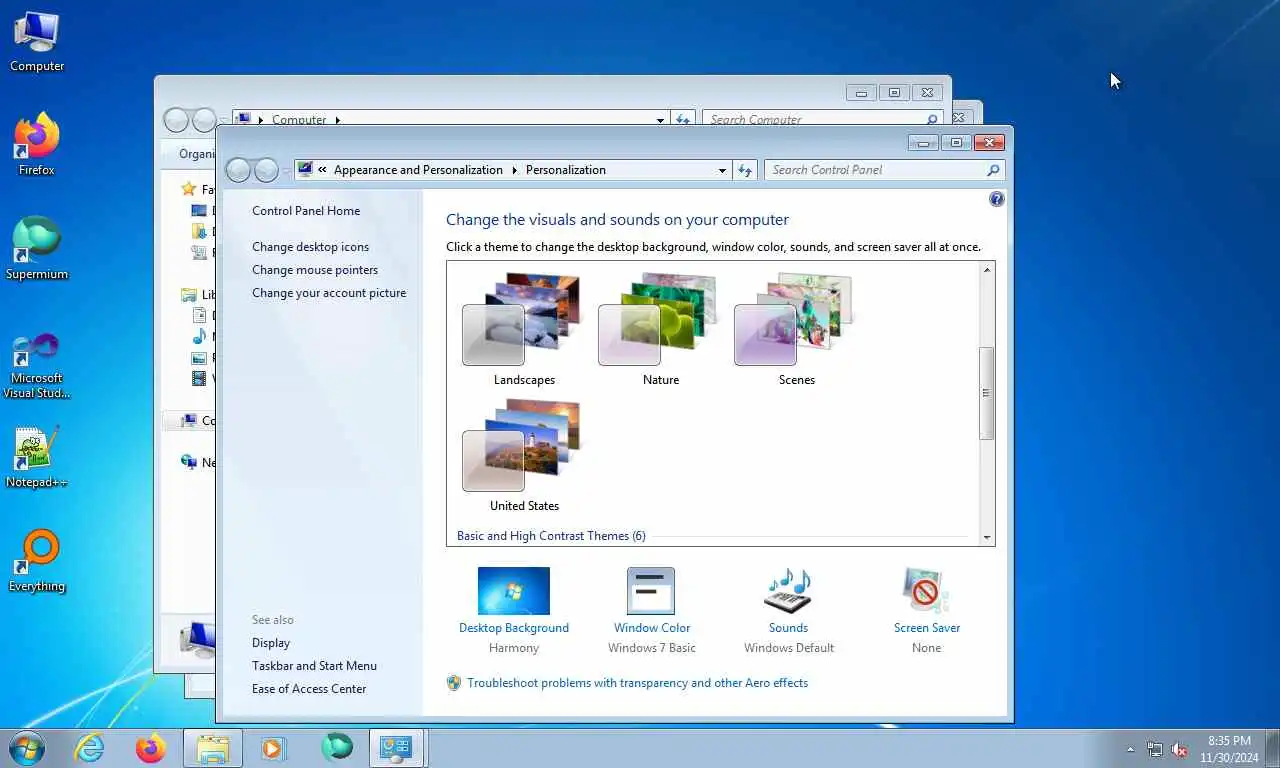Open the Computer desktop icon
The width and height of the screenshot is (1280, 768).
pos(37,42)
